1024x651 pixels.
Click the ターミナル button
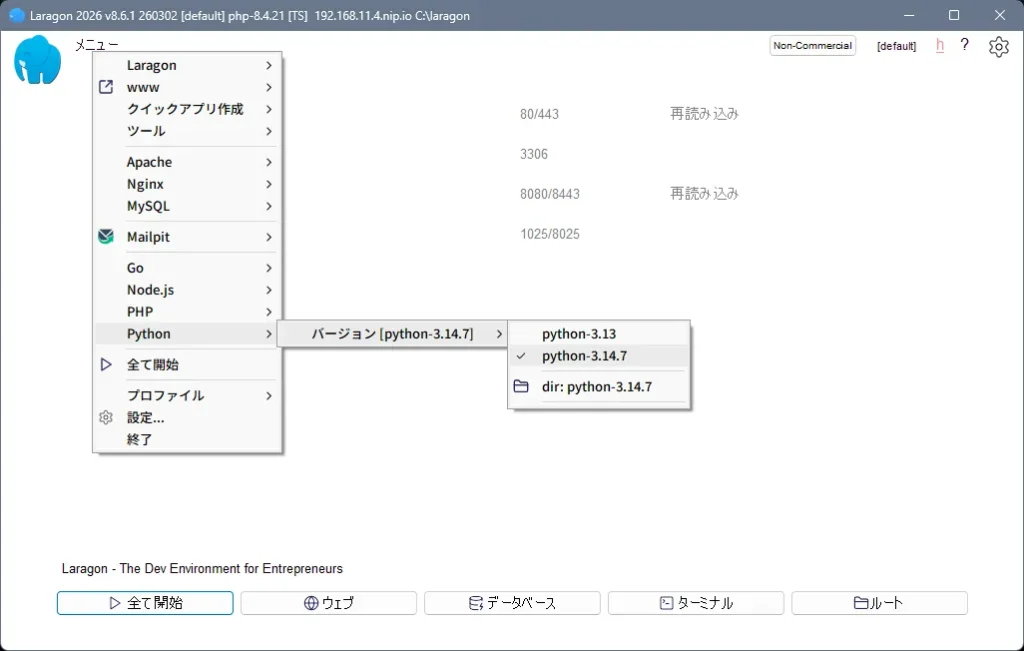[696, 603]
